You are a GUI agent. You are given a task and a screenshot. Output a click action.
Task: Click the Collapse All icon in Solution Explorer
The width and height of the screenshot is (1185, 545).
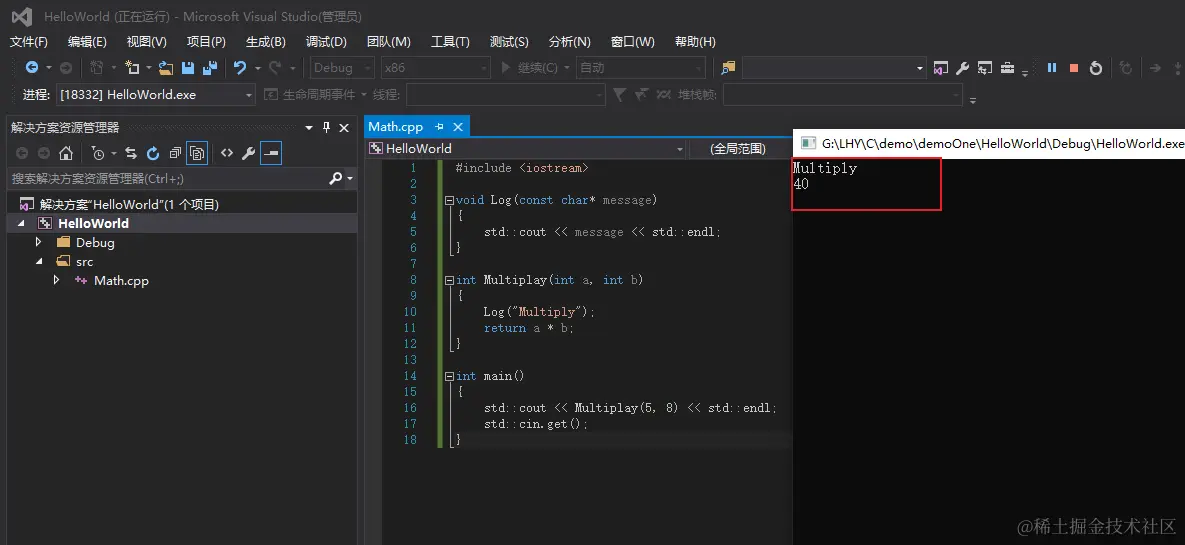click(175, 153)
